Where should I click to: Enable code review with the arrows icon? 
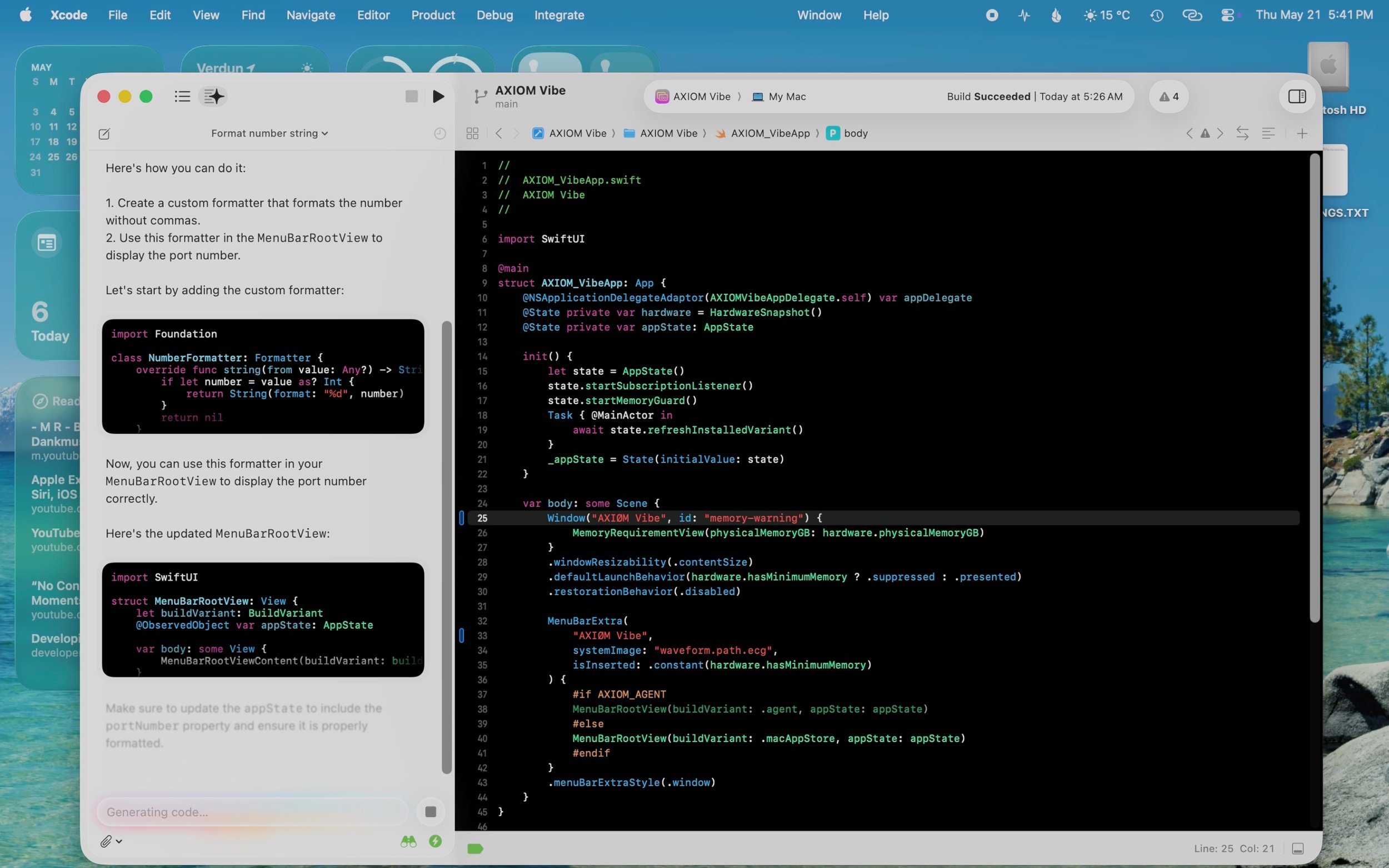tap(1242, 133)
